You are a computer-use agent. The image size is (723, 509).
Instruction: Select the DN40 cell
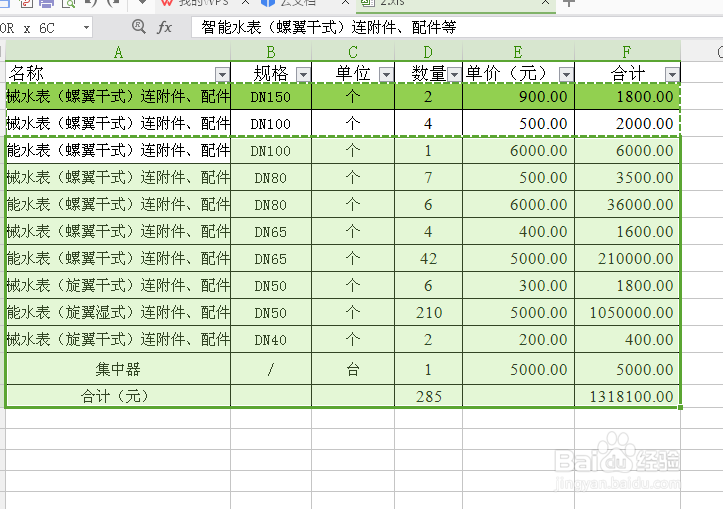pyautogui.click(x=271, y=340)
